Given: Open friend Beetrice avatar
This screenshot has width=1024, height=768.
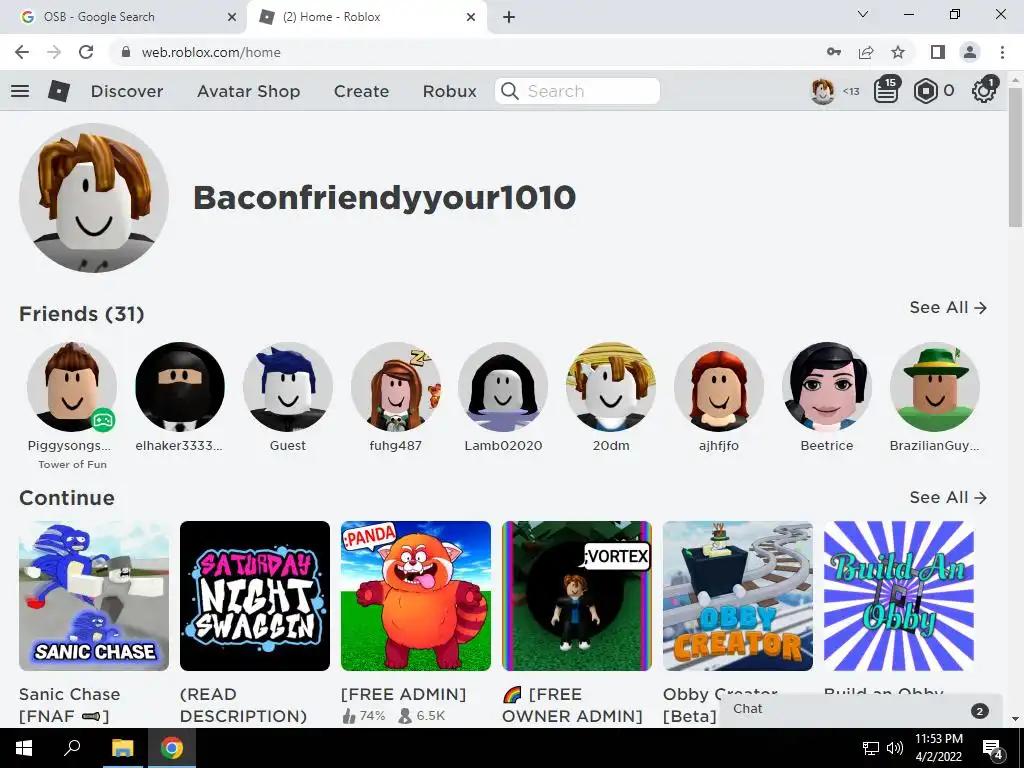Looking at the screenshot, I should coord(827,387).
